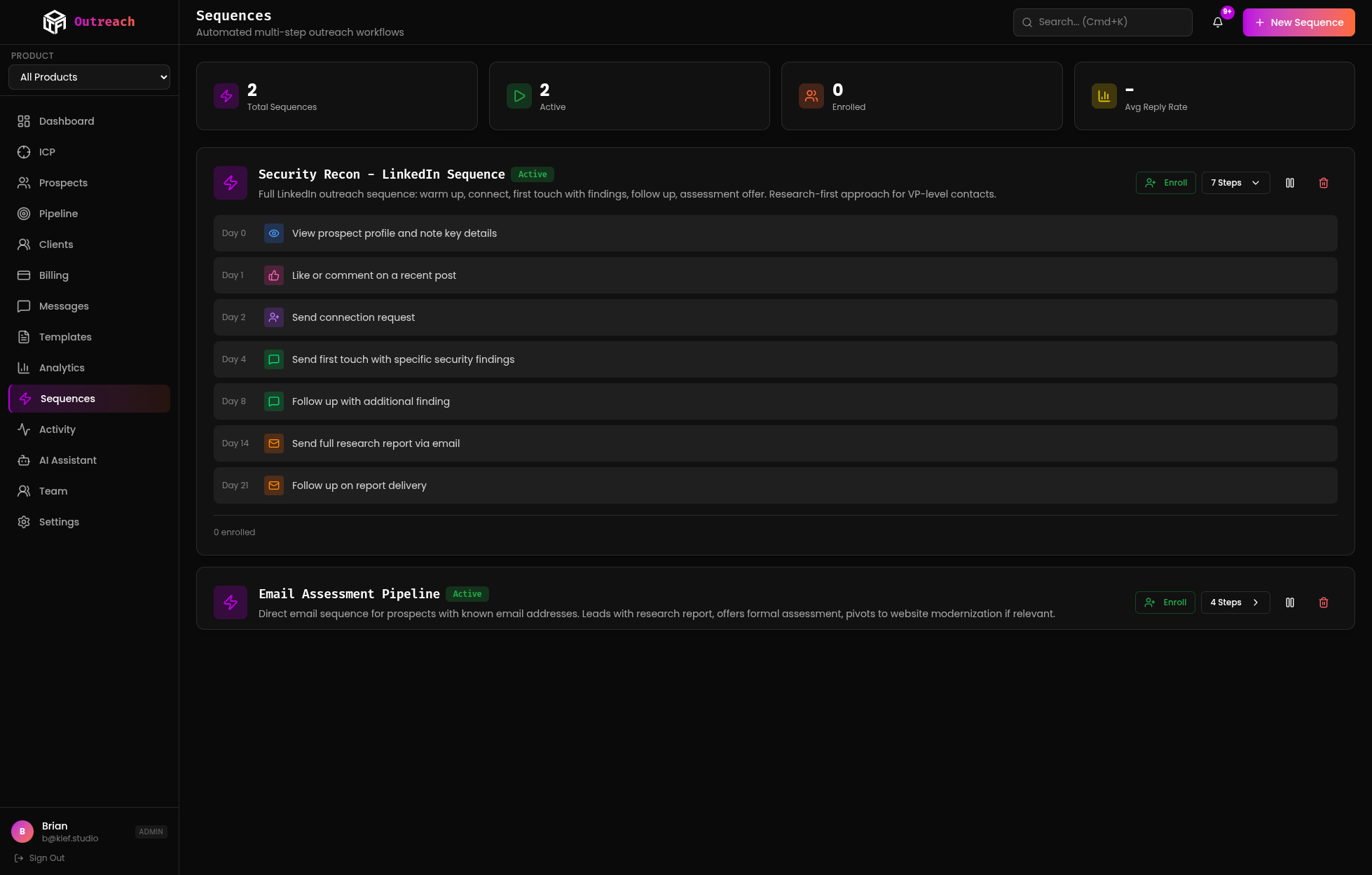Open Settings from the sidebar menu

tap(59, 522)
